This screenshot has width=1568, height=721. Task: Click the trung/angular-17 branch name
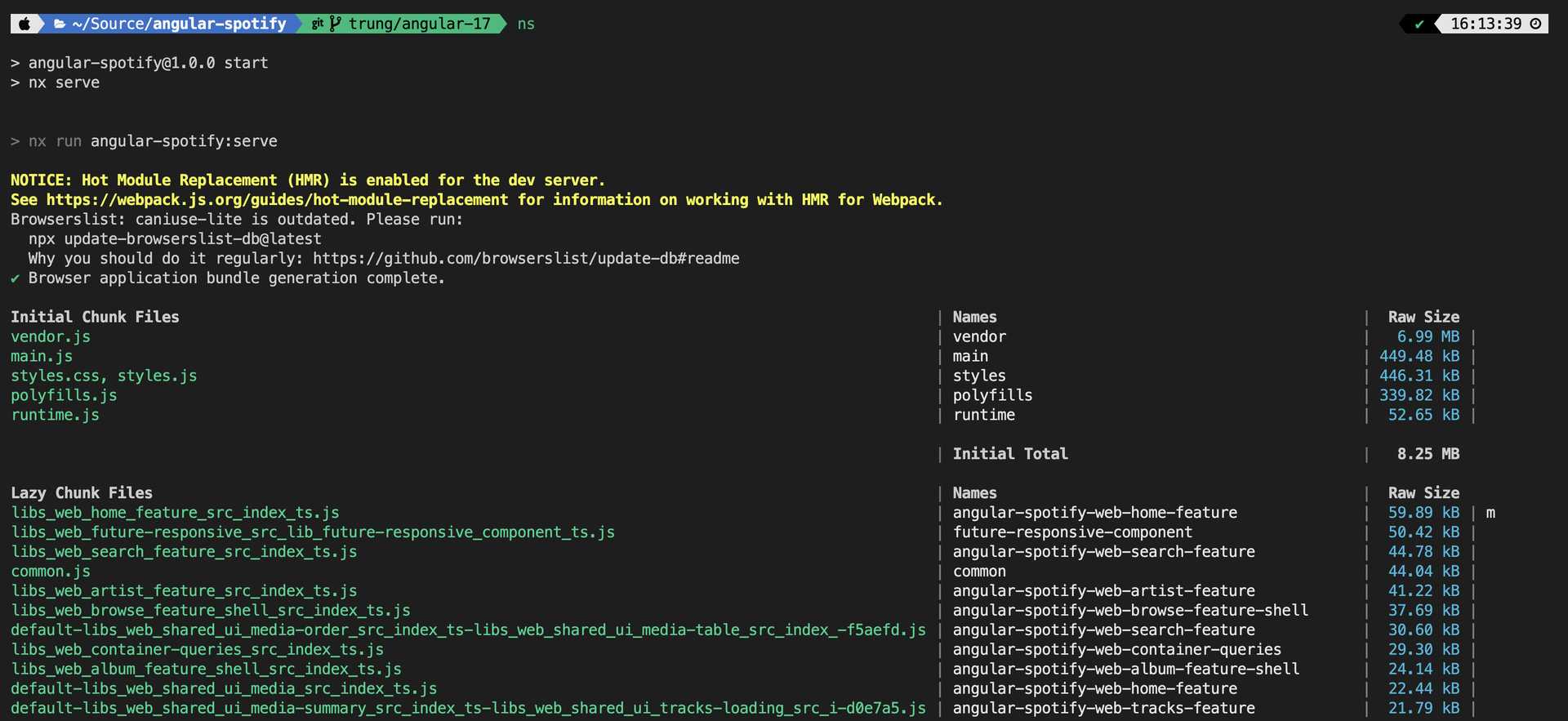[x=420, y=24]
